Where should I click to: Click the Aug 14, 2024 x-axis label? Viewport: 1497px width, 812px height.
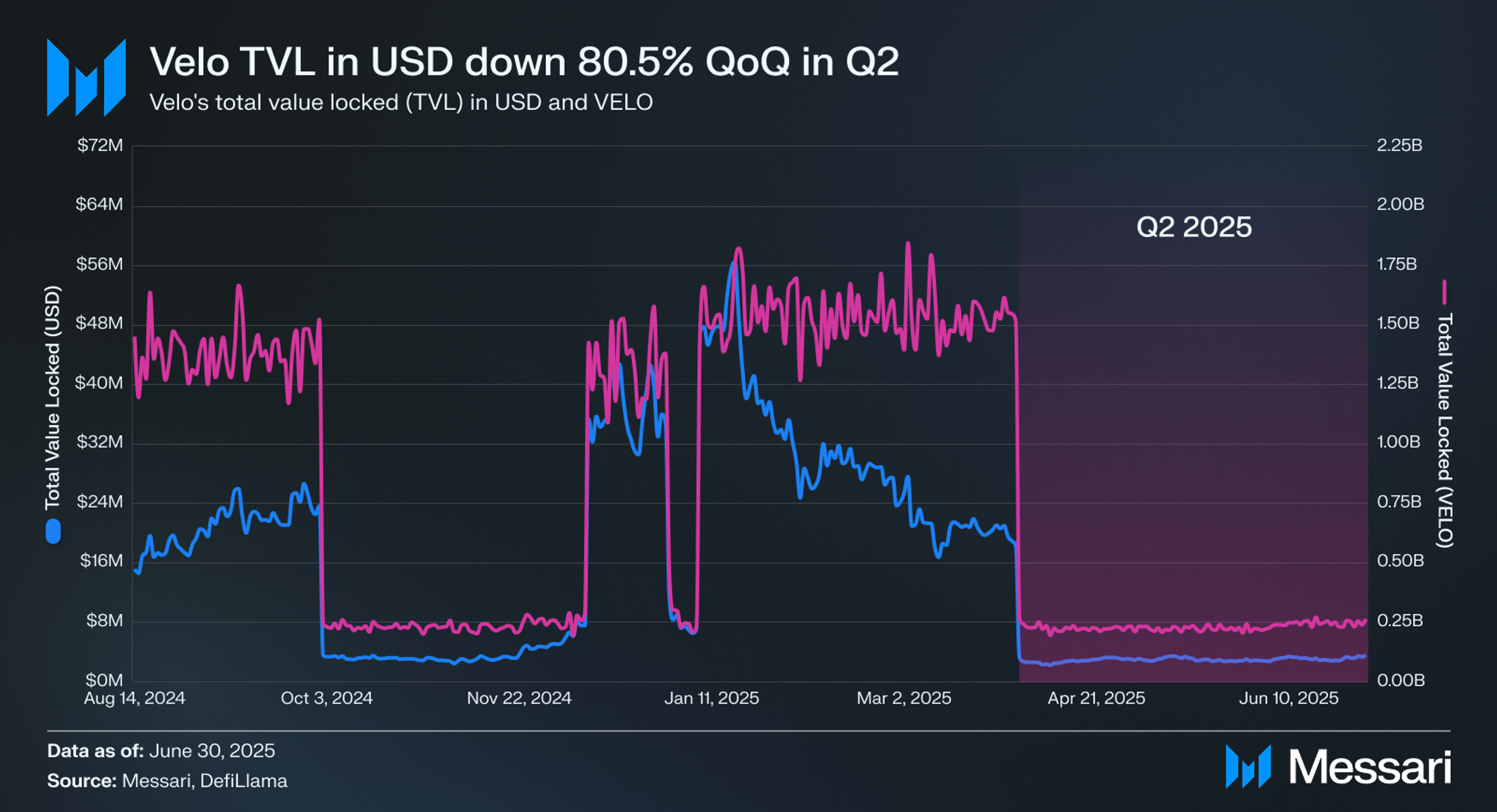tap(134, 698)
